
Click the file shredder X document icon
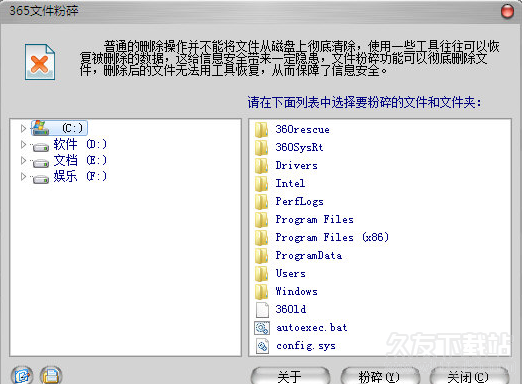[40, 62]
